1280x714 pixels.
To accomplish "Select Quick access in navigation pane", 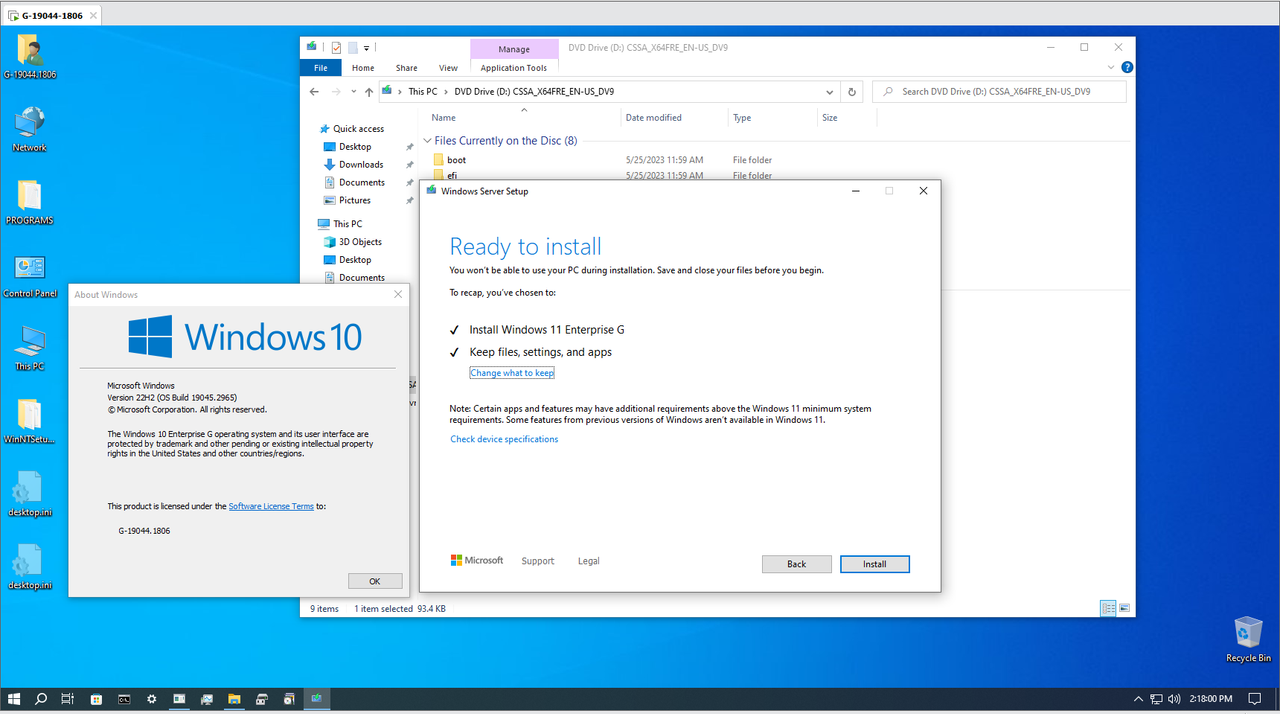I will (358, 129).
